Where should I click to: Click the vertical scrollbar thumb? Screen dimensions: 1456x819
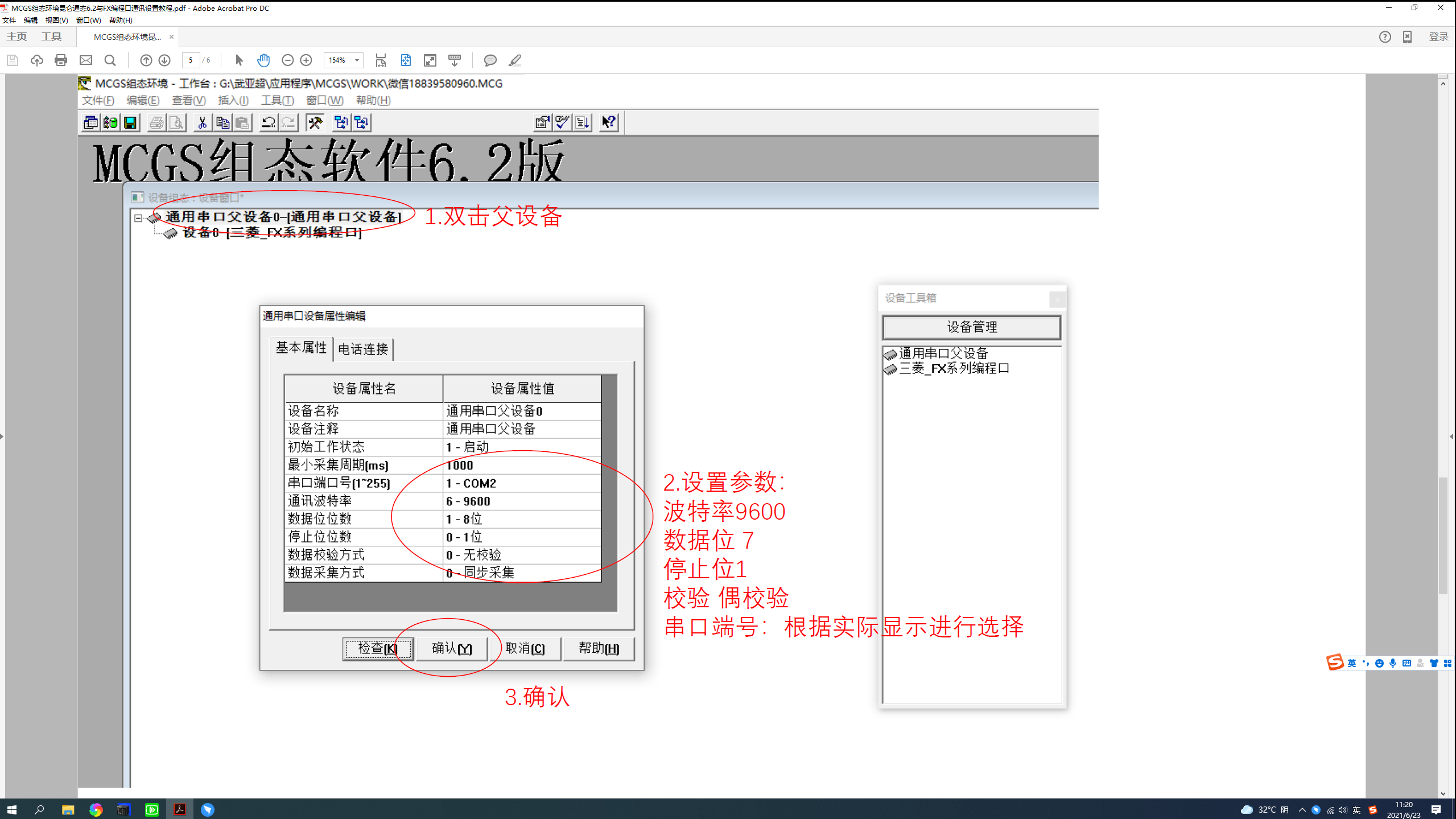(x=1442, y=535)
